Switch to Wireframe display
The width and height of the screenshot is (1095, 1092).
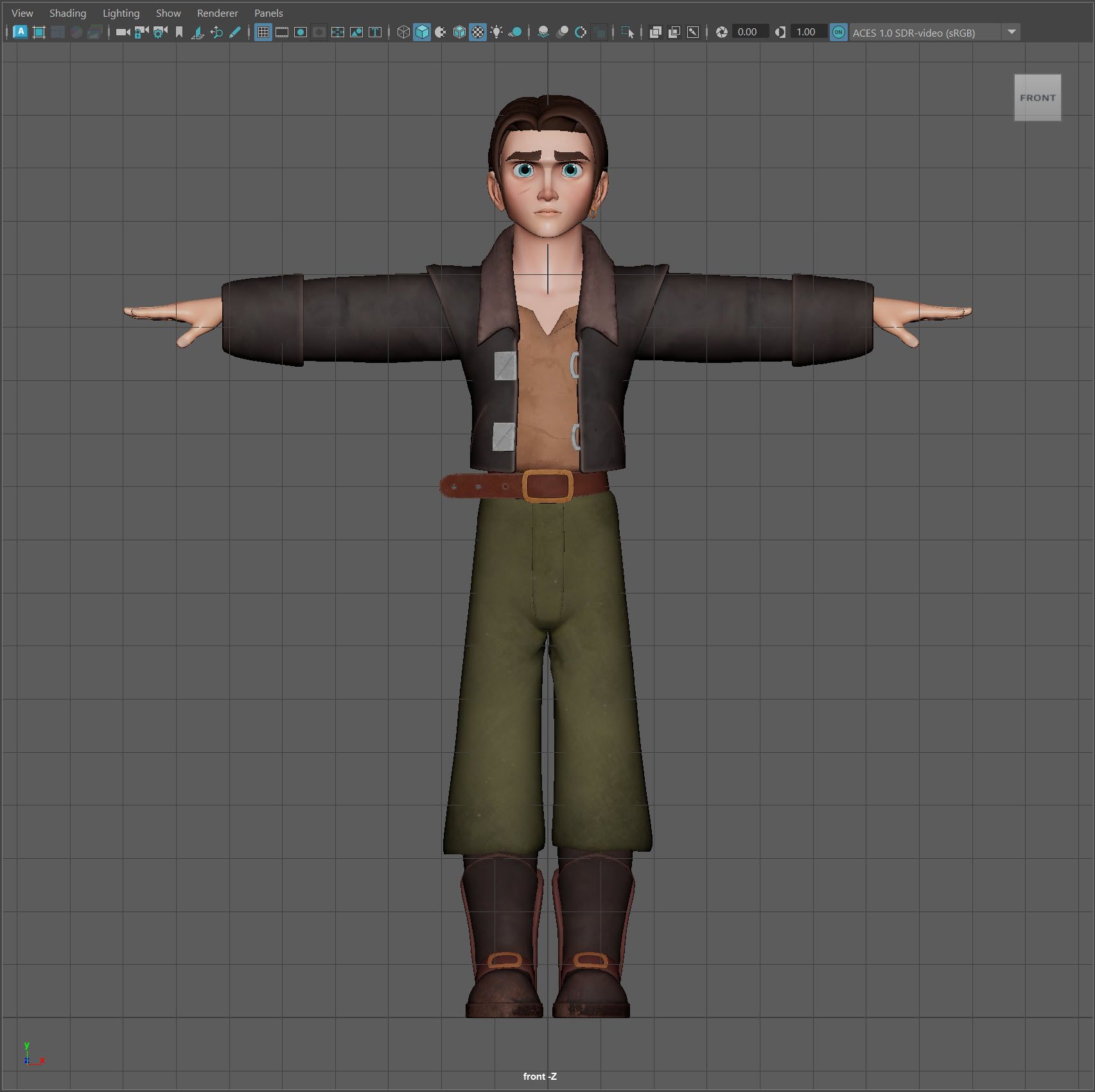(403, 32)
